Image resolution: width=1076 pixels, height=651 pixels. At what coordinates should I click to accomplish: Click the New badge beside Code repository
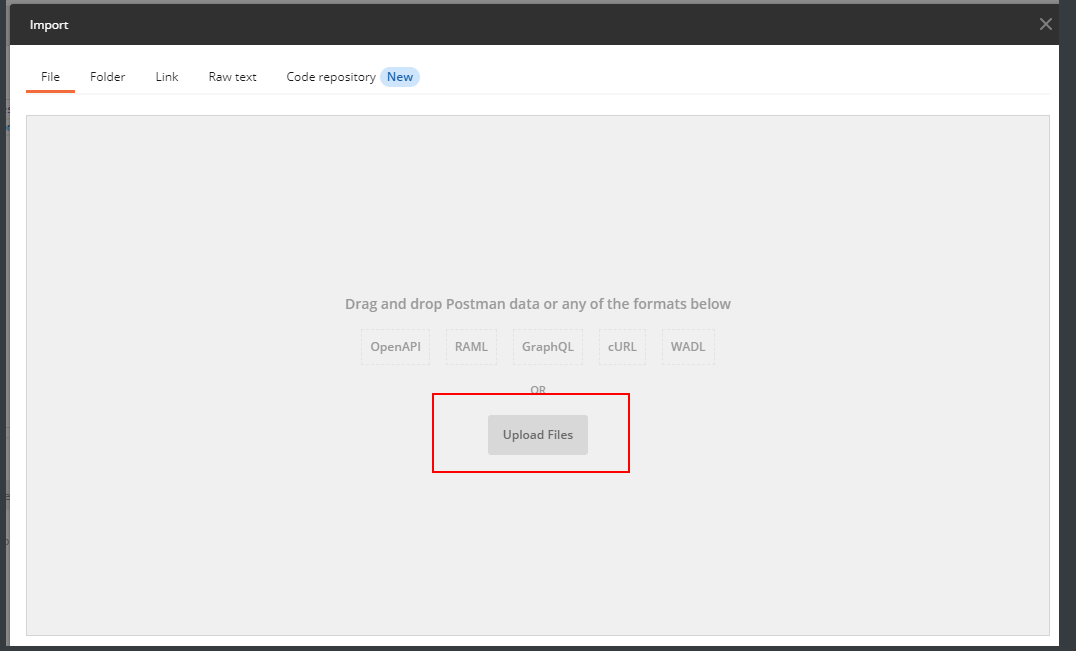point(400,77)
